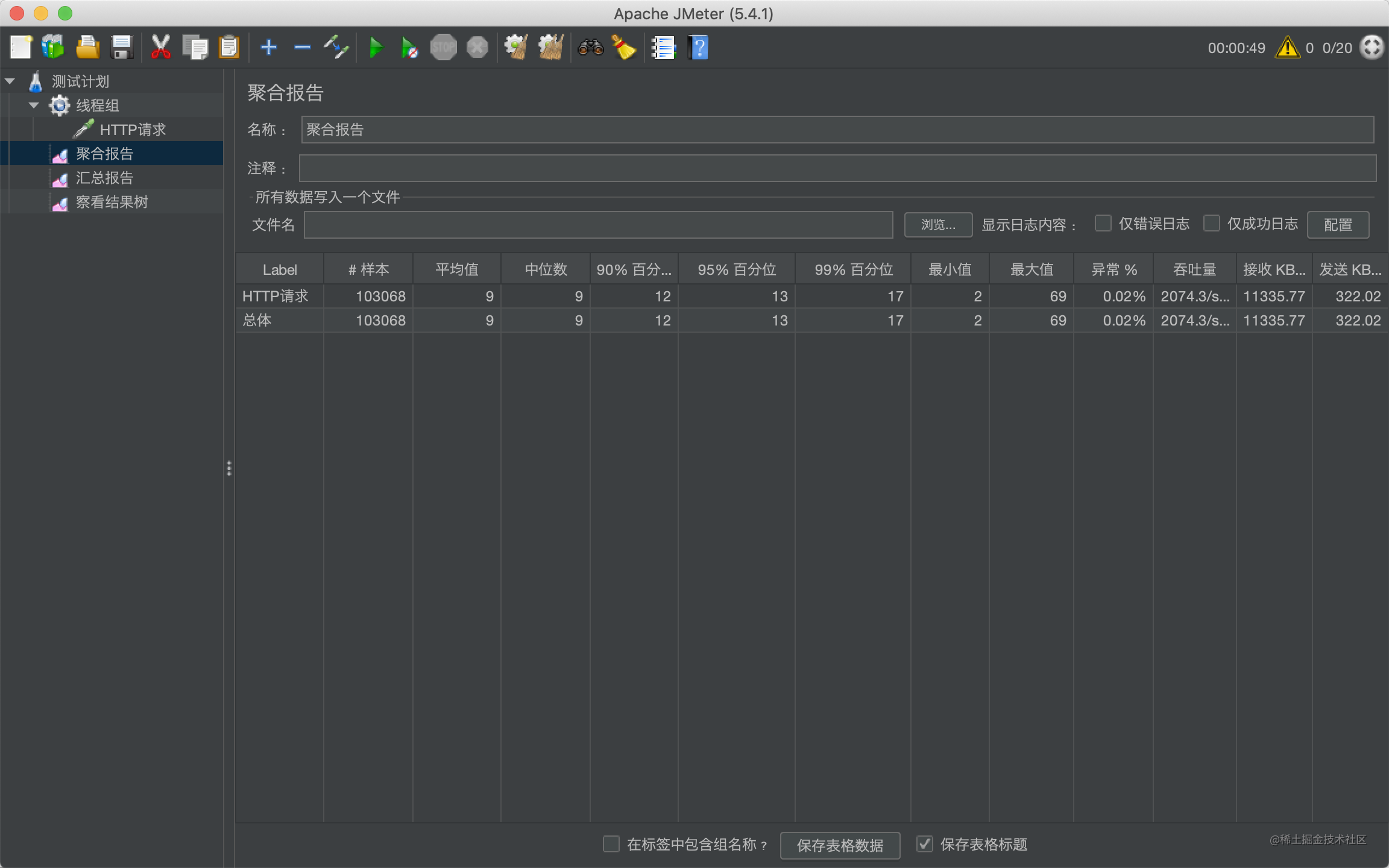Click the 保存表格数据 button

click(840, 845)
